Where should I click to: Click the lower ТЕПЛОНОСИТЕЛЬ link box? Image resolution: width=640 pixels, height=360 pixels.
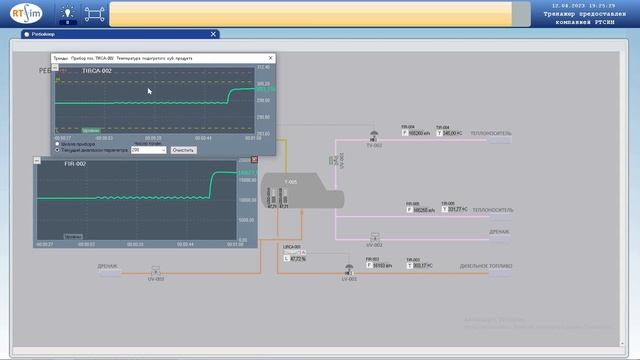(x=501, y=217)
